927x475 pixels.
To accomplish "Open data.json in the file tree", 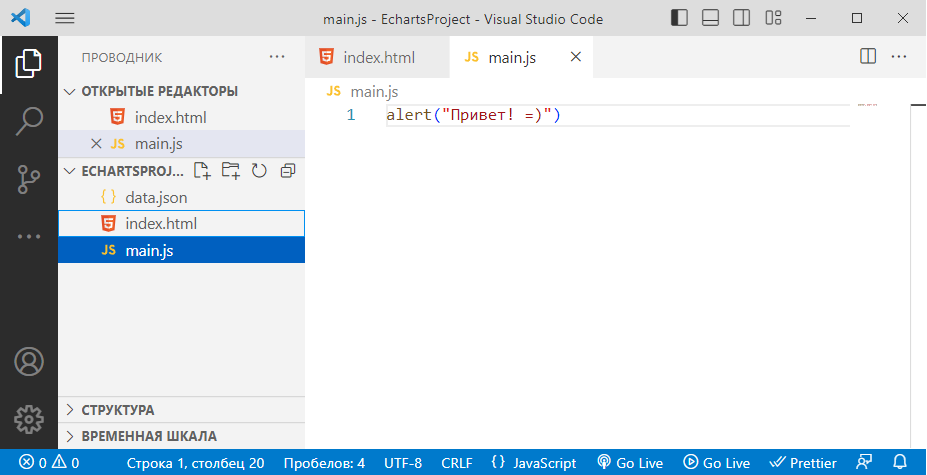I will pyautogui.click(x=156, y=198).
